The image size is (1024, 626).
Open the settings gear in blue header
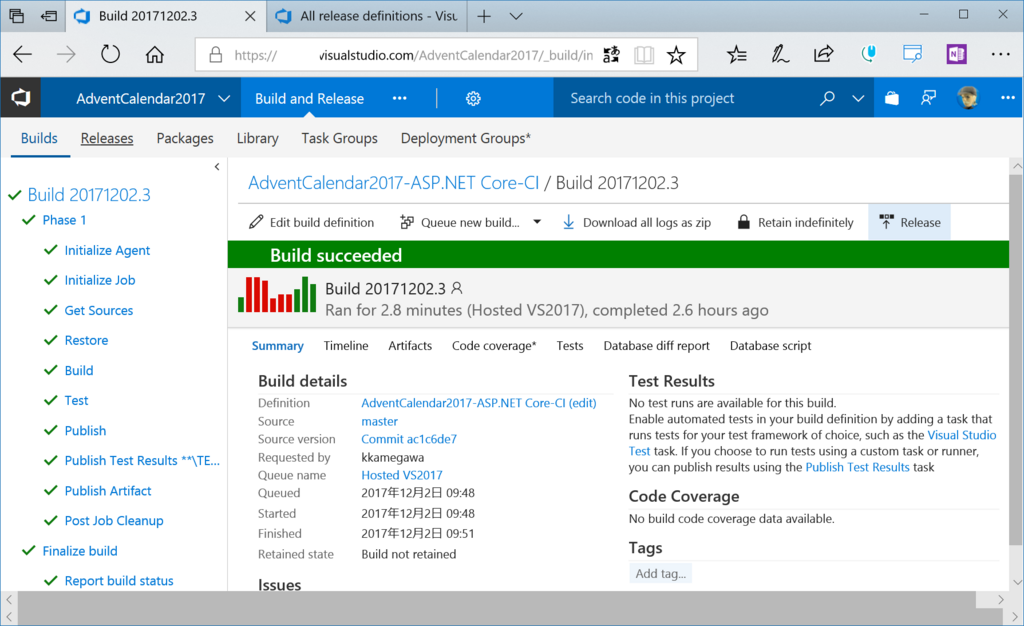473,99
